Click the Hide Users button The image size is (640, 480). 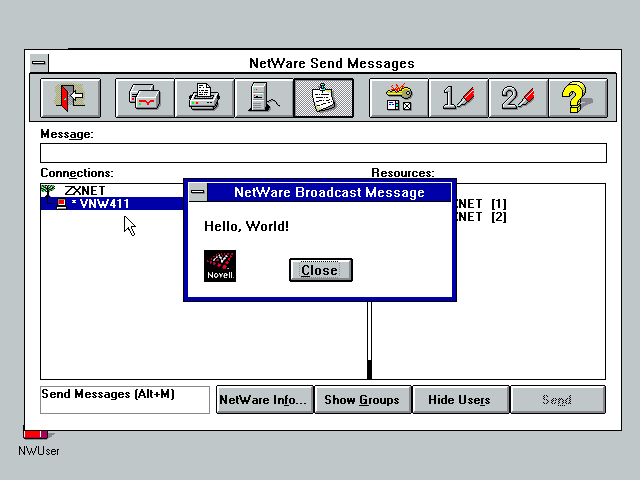[460, 400]
